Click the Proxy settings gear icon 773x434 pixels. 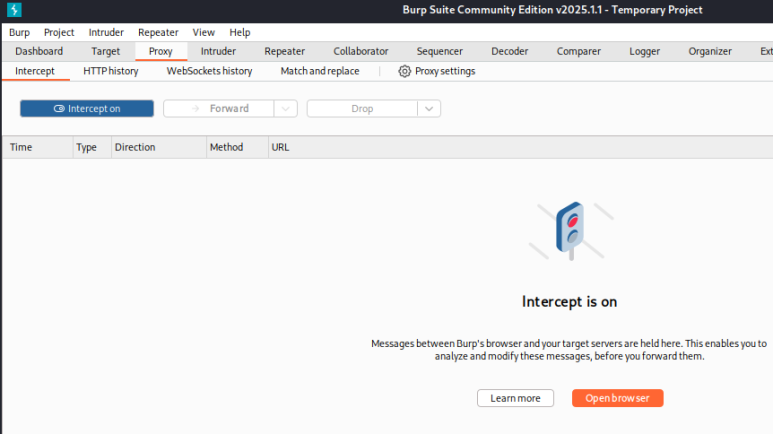click(404, 71)
